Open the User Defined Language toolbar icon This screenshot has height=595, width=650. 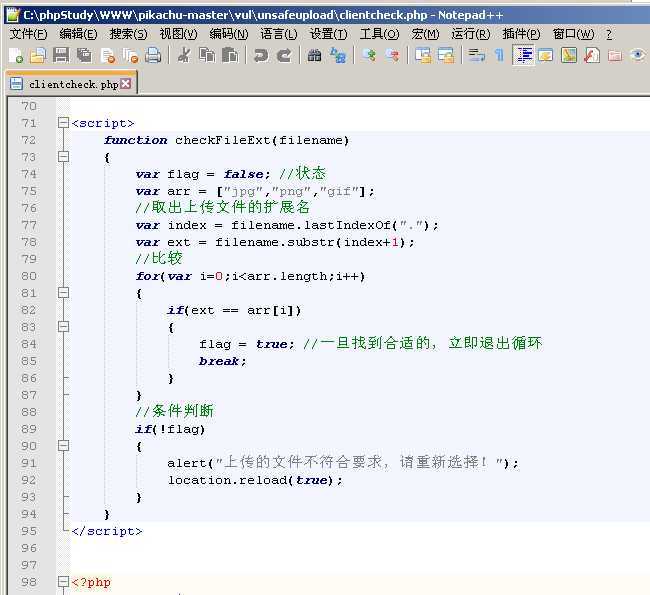tap(546, 55)
